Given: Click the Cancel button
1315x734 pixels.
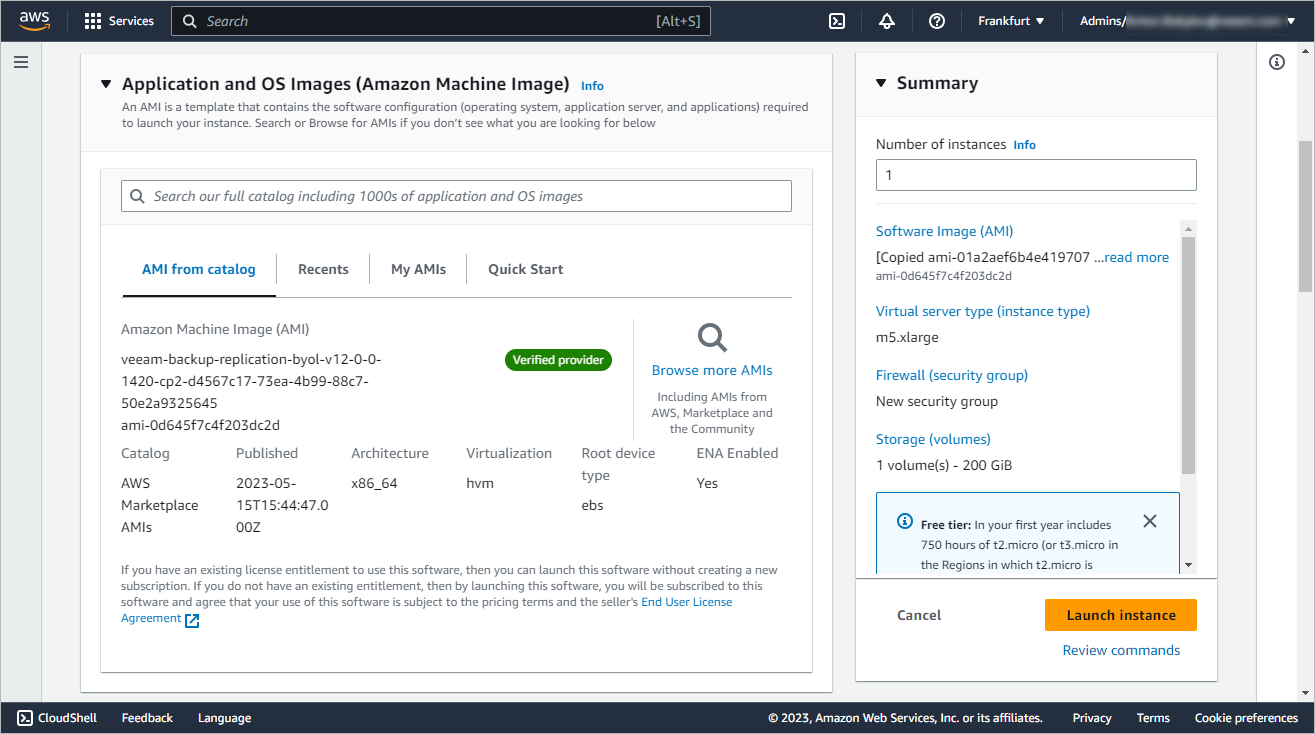Looking at the screenshot, I should (919, 615).
